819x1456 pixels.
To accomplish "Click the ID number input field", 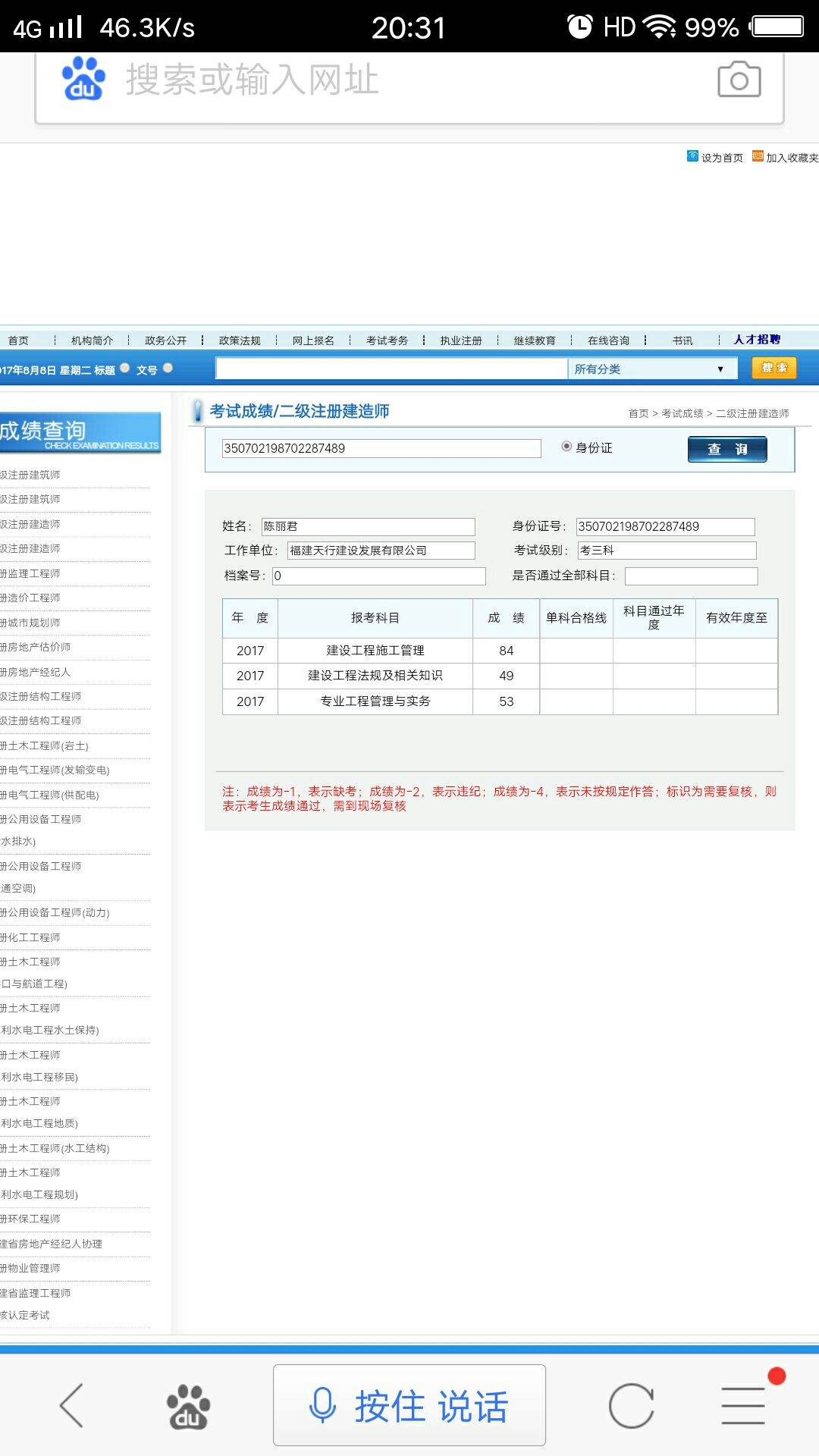I will click(x=381, y=448).
